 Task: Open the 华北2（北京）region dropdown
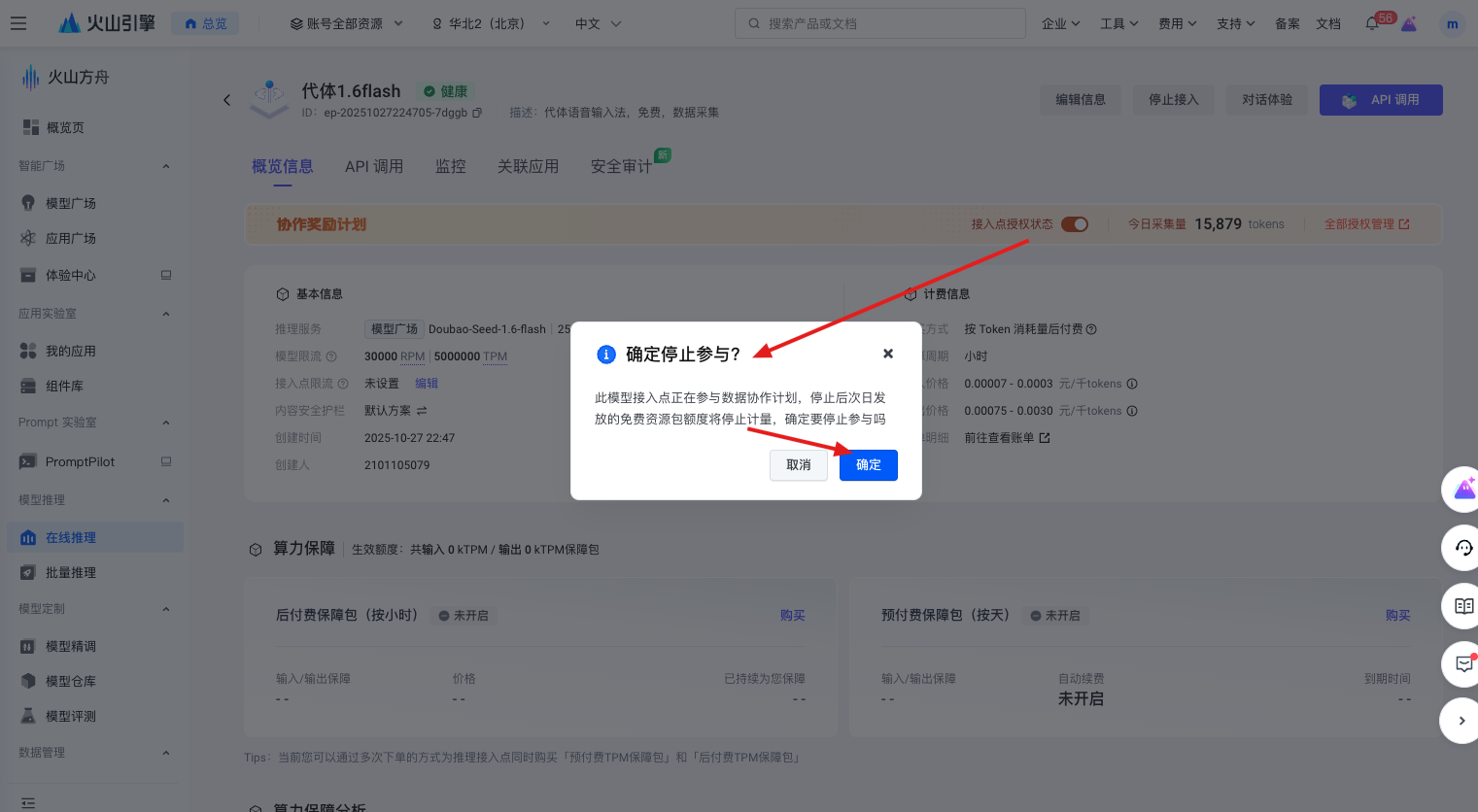pos(491,23)
